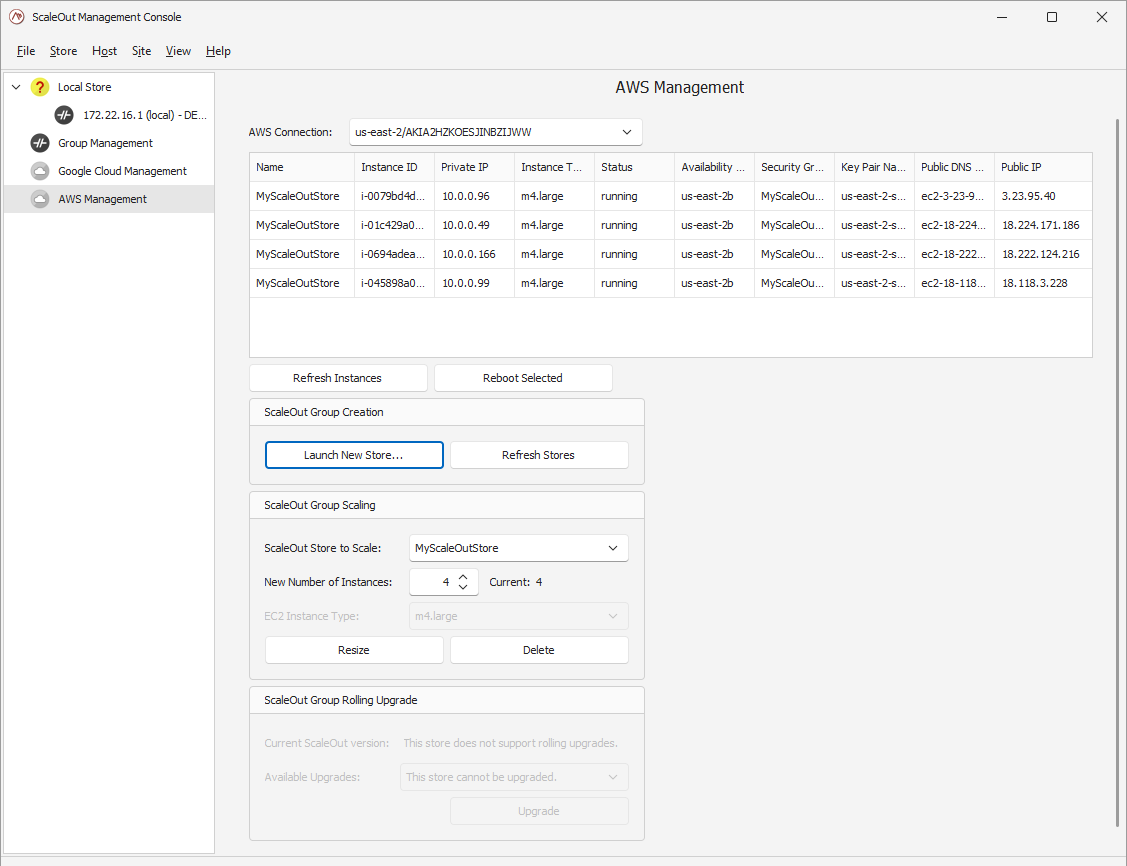Click public IP 18.222.124.216
This screenshot has height=866, width=1127.
click(x=1041, y=254)
